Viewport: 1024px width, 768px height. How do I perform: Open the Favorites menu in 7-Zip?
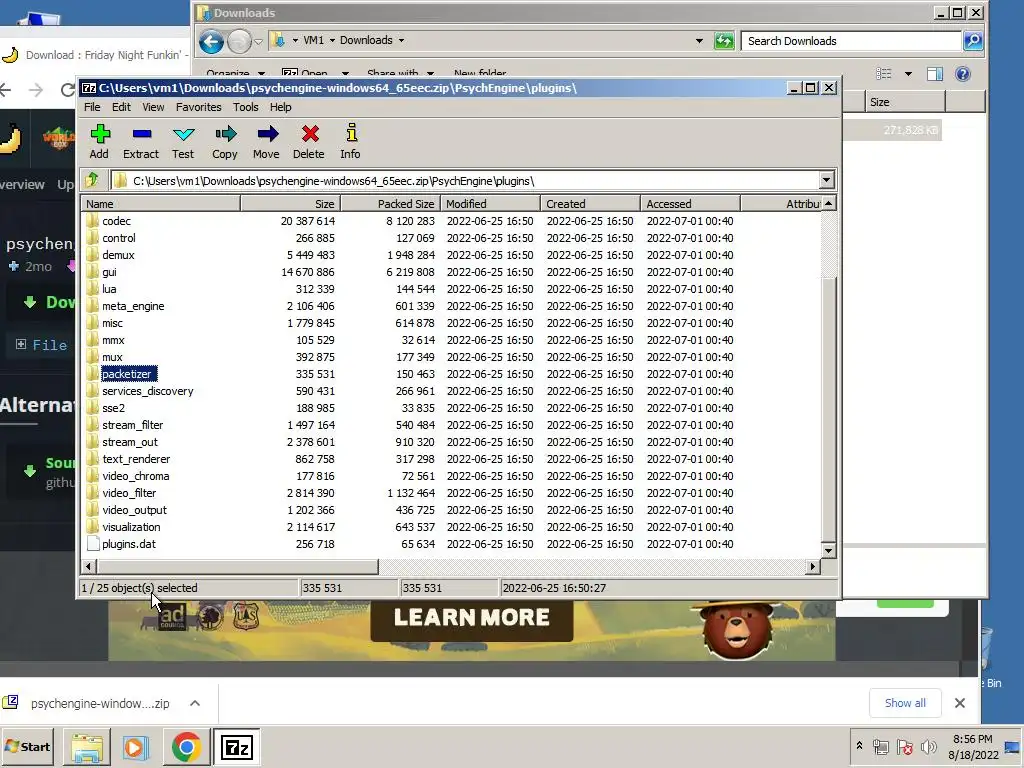tap(198, 107)
